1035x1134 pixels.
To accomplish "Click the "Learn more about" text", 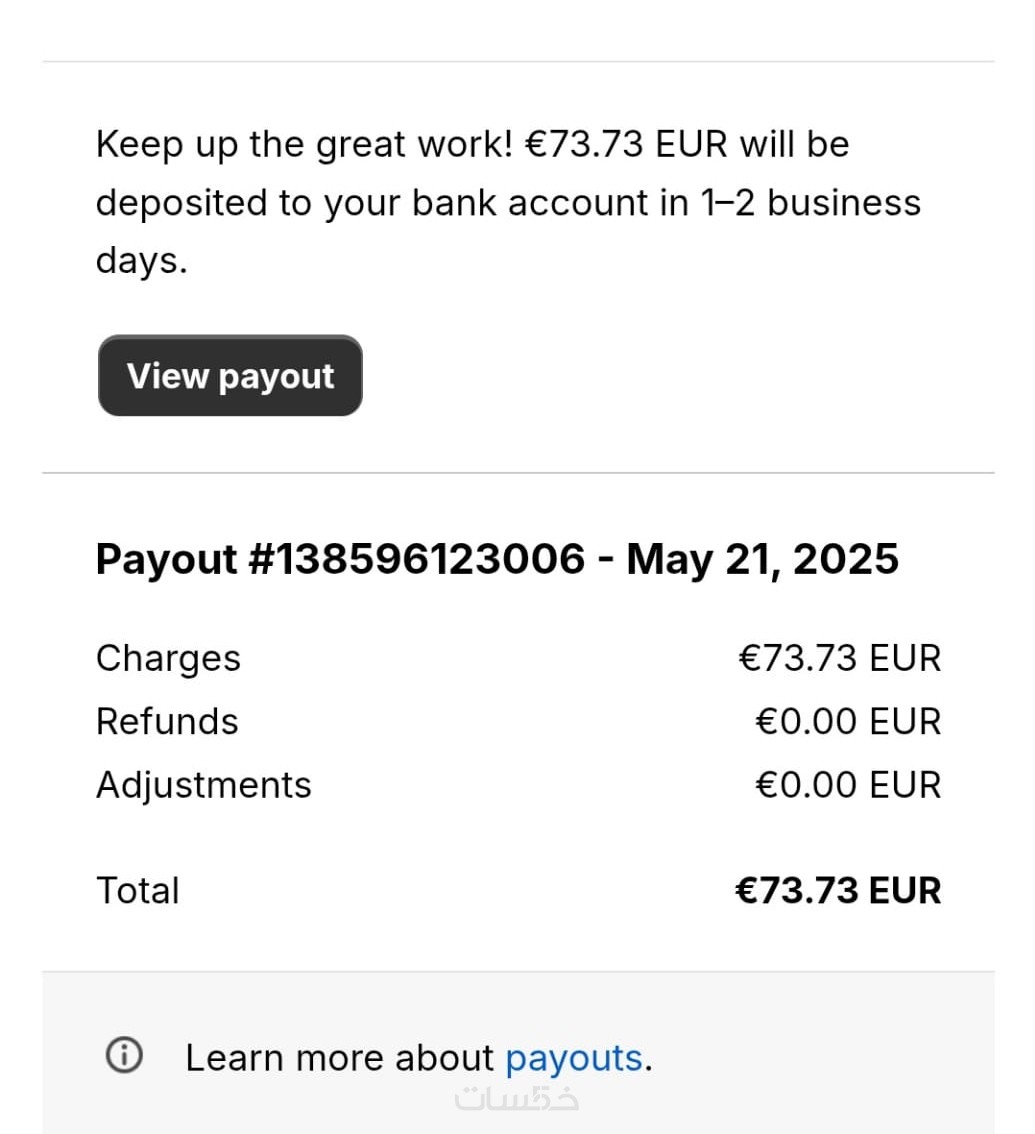I will 339,1057.
